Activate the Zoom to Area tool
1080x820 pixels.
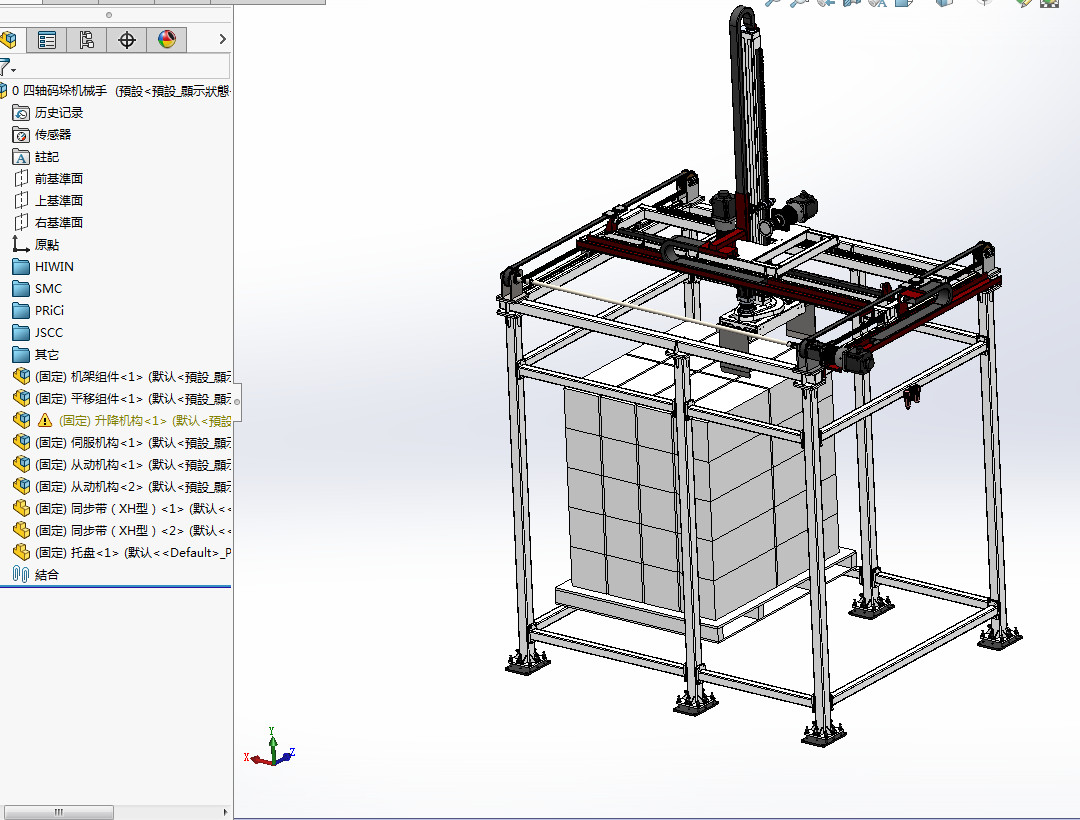(800, 5)
